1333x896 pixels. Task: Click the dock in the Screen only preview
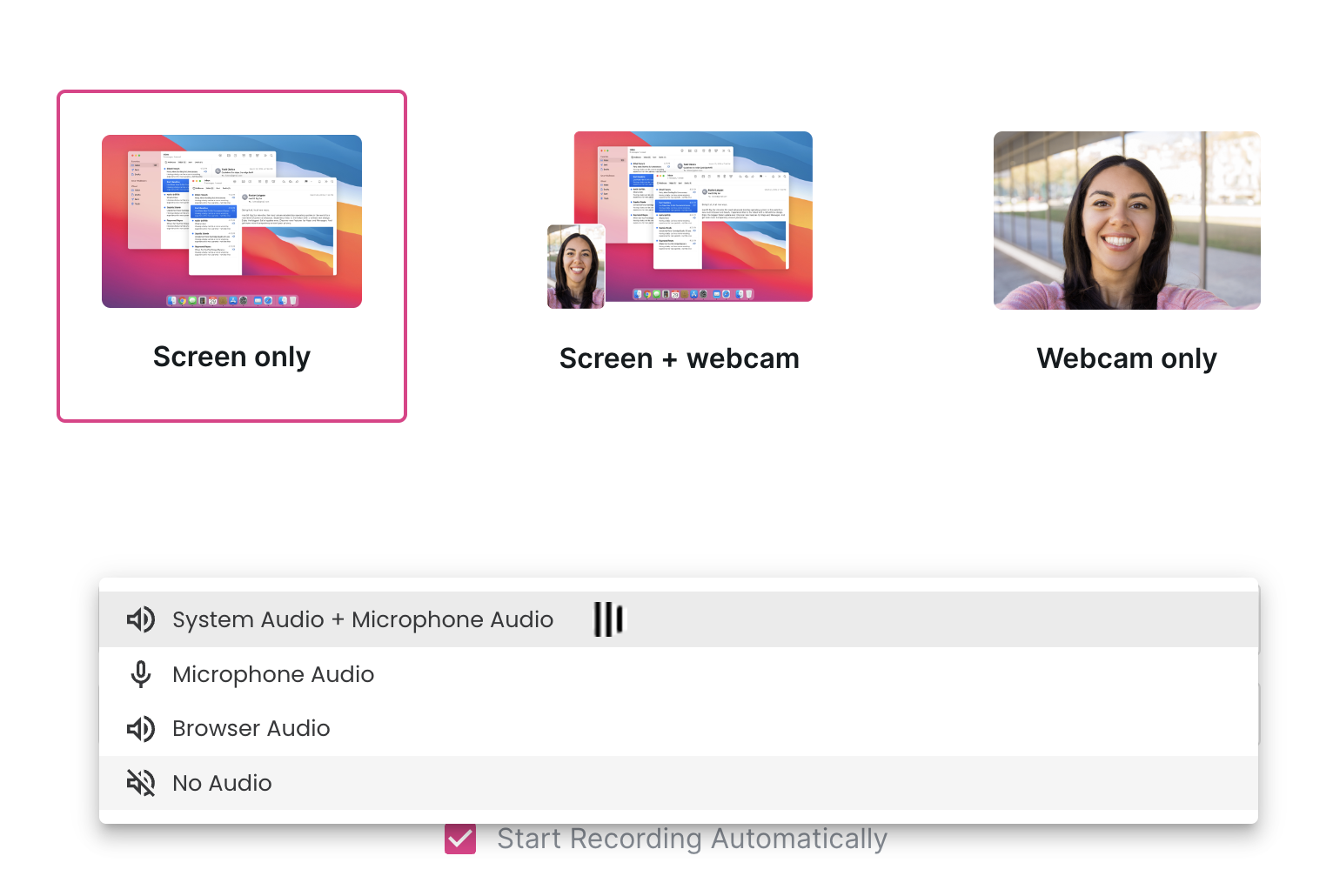231,301
